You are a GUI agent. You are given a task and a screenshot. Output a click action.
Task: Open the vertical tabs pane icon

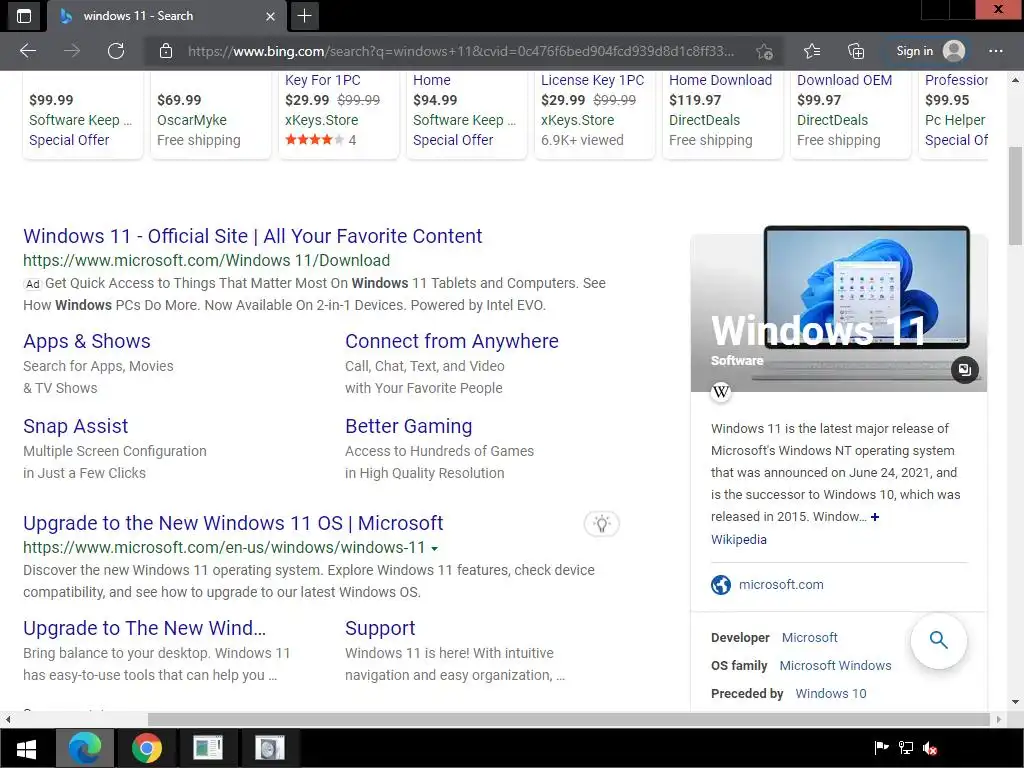[x=24, y=16]
